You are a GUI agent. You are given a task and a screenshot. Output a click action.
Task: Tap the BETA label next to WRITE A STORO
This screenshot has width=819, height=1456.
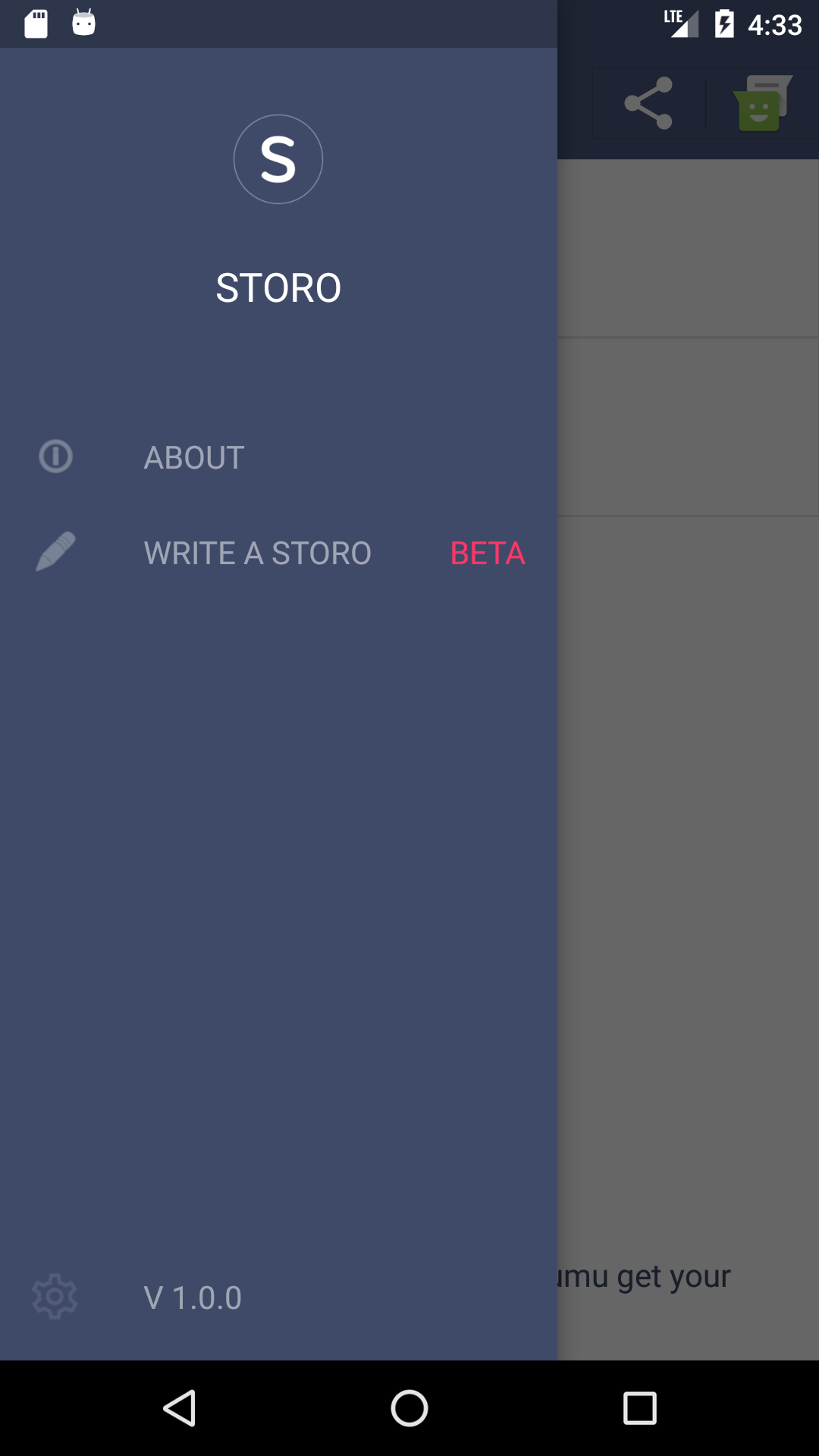click(x=487, y=554)
